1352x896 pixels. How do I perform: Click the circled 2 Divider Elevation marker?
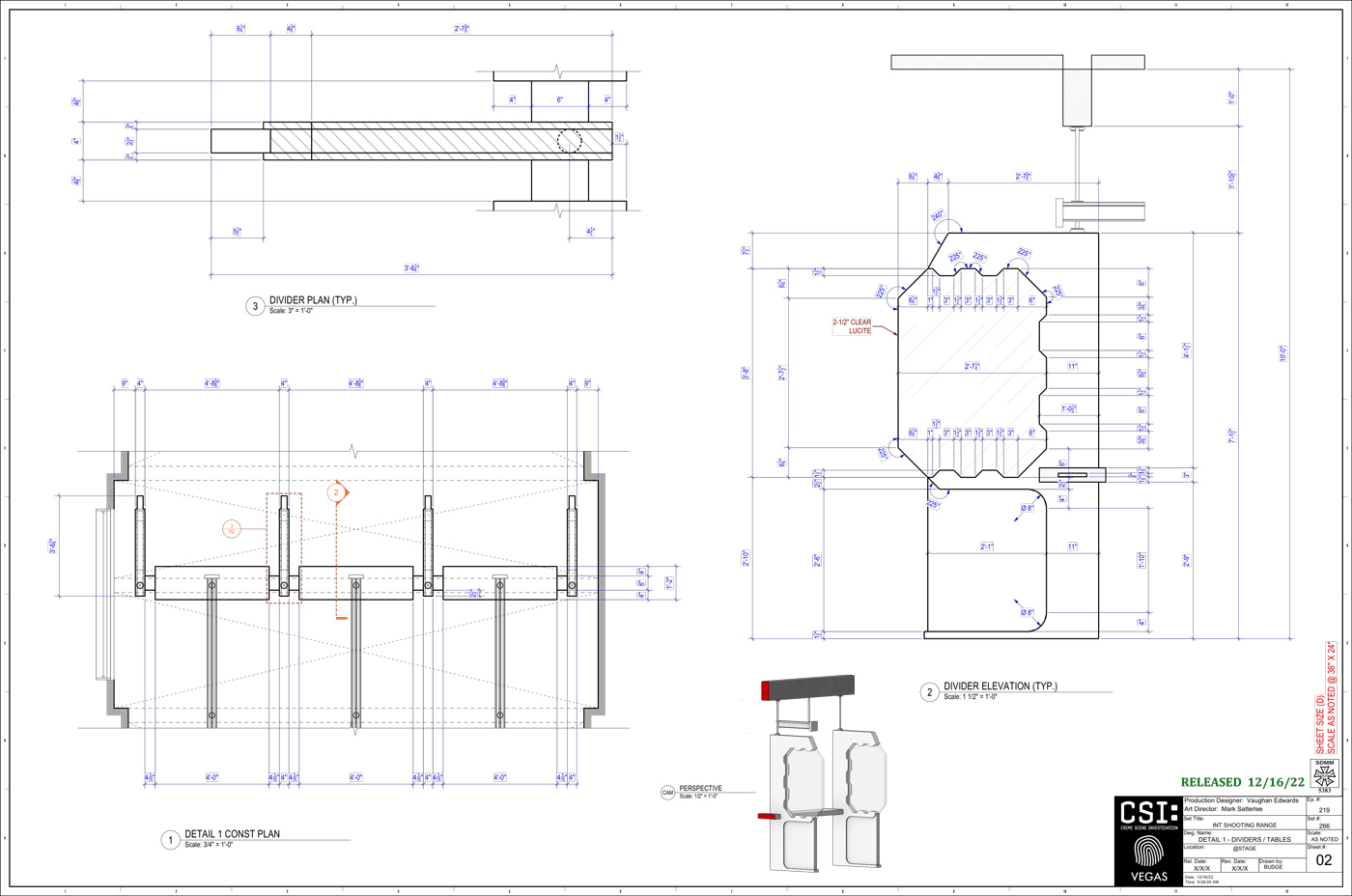(x=929, y=692)
